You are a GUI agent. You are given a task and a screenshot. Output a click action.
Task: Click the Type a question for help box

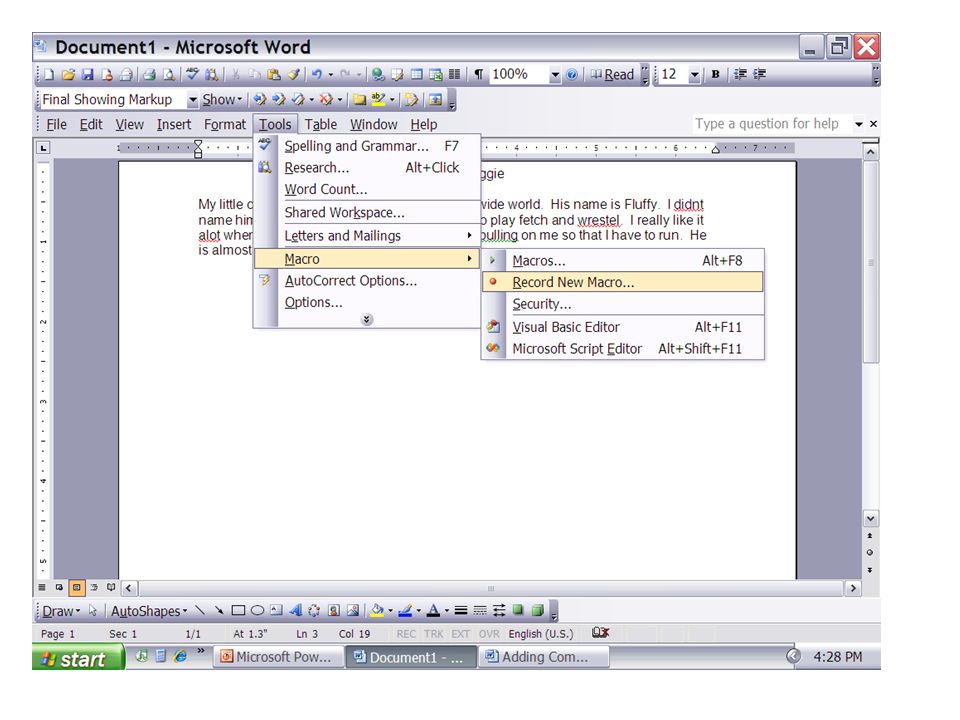coord(771,124)
